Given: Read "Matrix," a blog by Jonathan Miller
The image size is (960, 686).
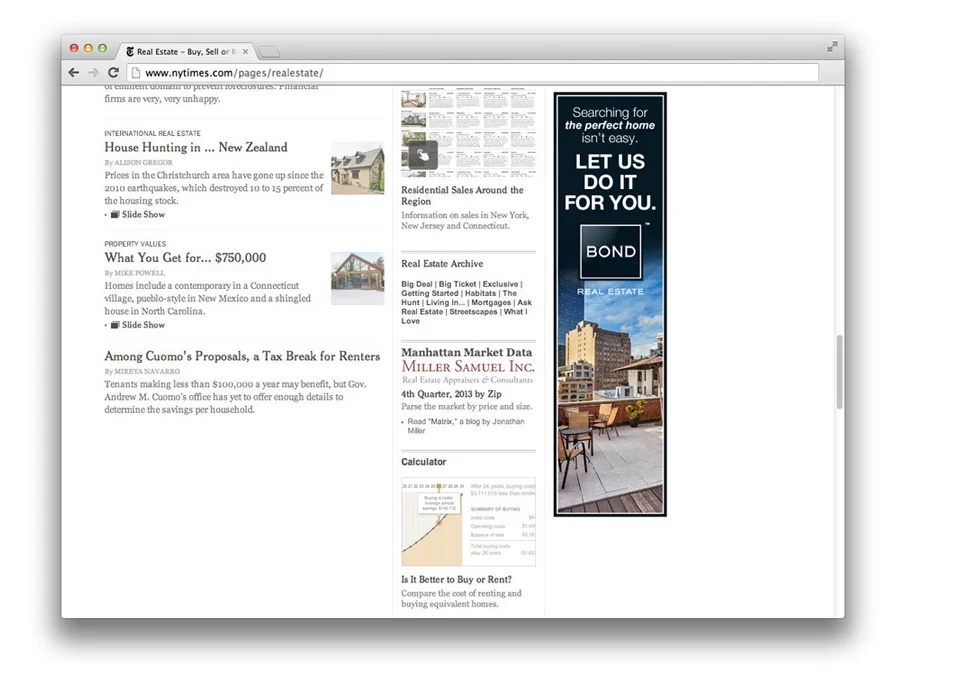Looking at the screenshot, I should pos(466,426).
